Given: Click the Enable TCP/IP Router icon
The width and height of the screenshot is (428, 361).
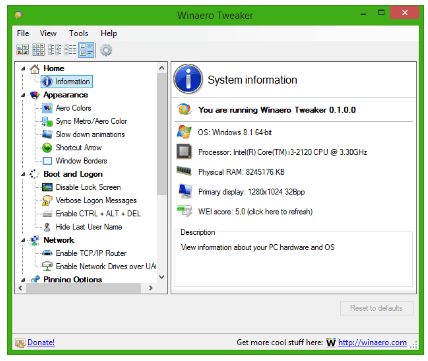Looking at the screenshot, I should (47, 253).
